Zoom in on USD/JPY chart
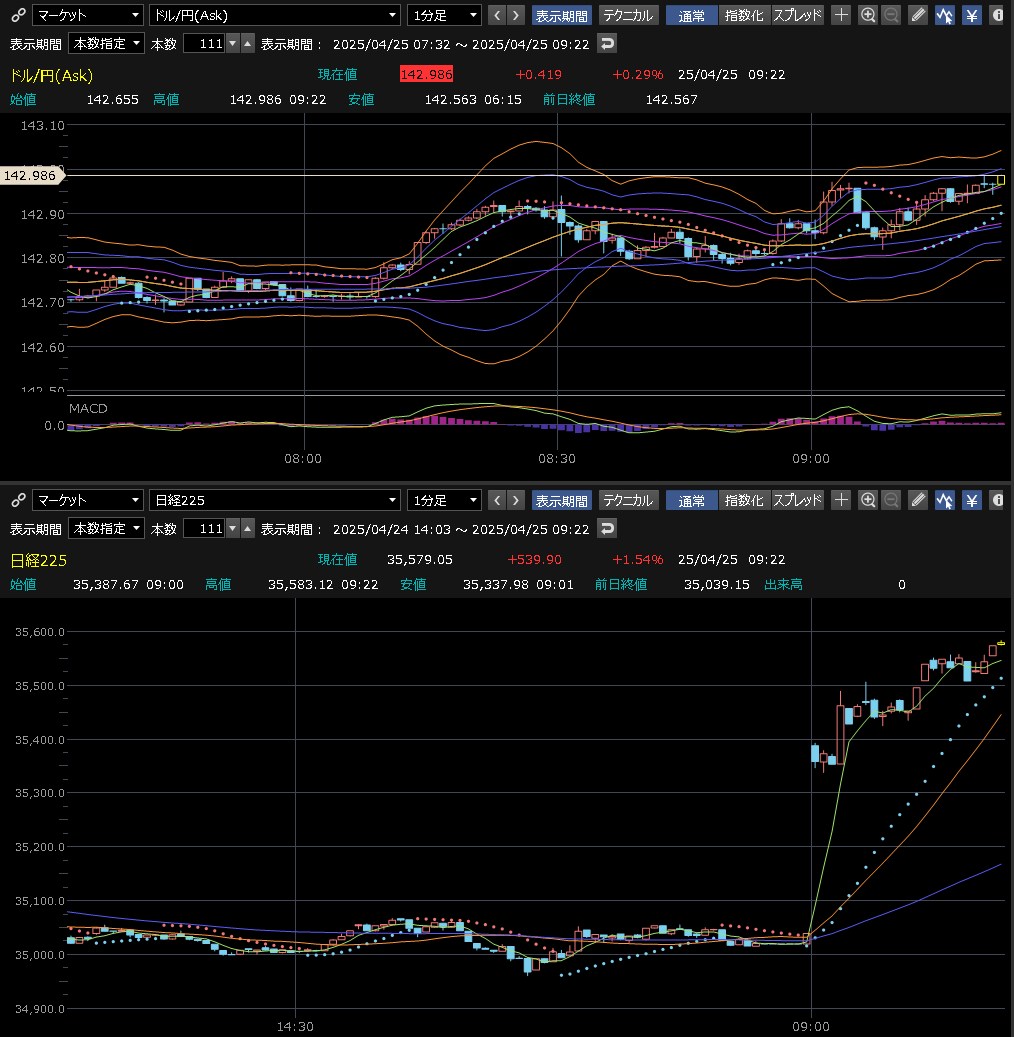The width and height of the screenshot is (1014, 1037). click(868, 15)
